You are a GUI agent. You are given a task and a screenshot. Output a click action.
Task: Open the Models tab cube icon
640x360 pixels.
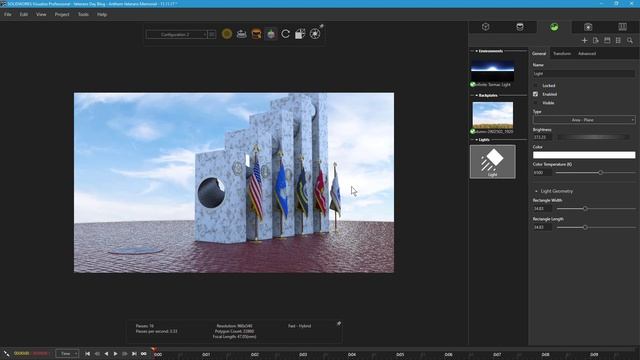(485, 27)
